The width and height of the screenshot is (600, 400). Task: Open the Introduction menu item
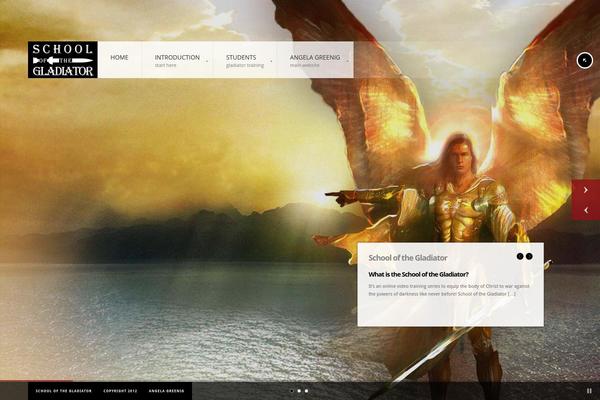point(177,57)
